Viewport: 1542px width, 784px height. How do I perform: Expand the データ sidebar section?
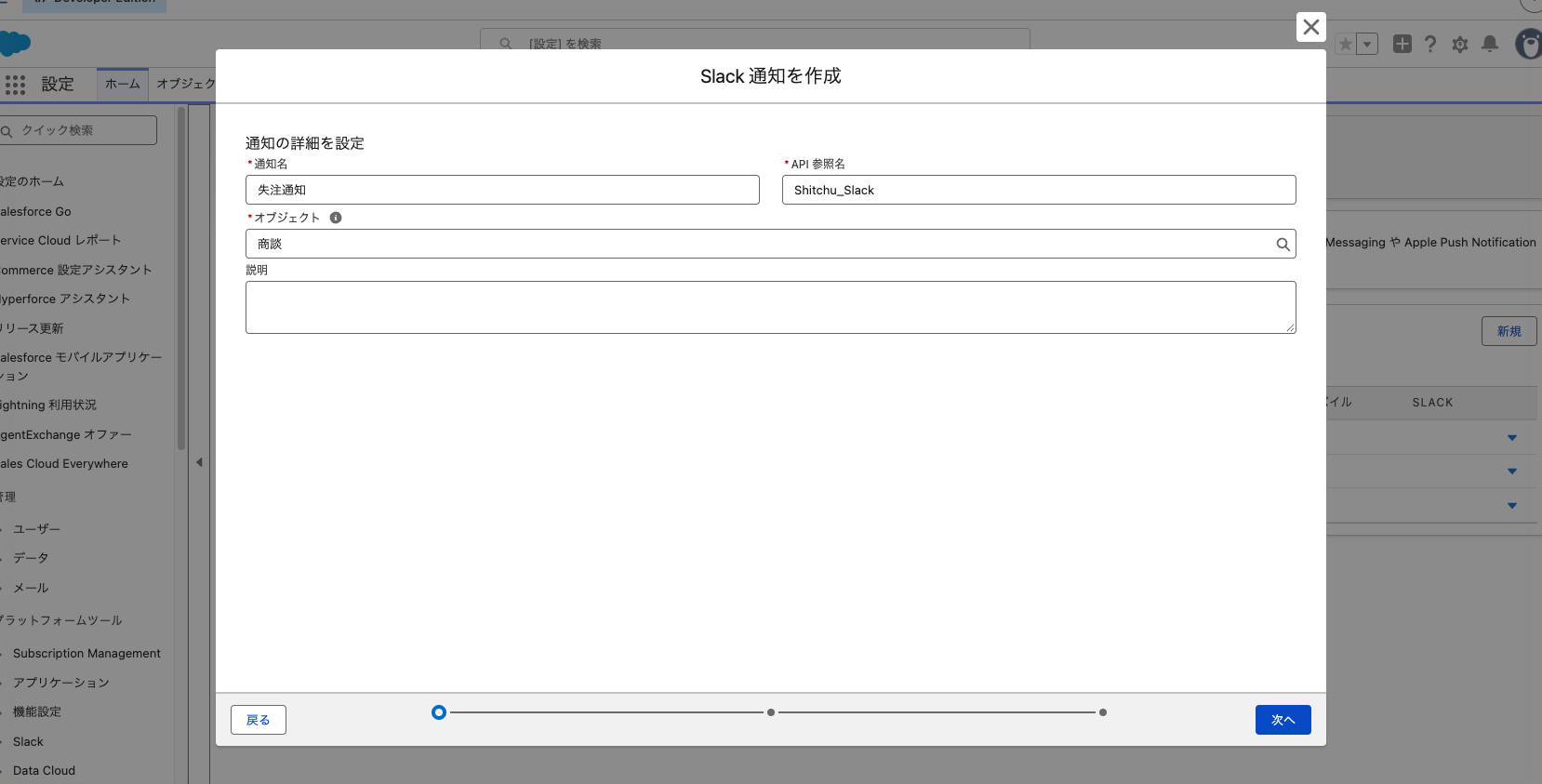[x=31, y=558]
